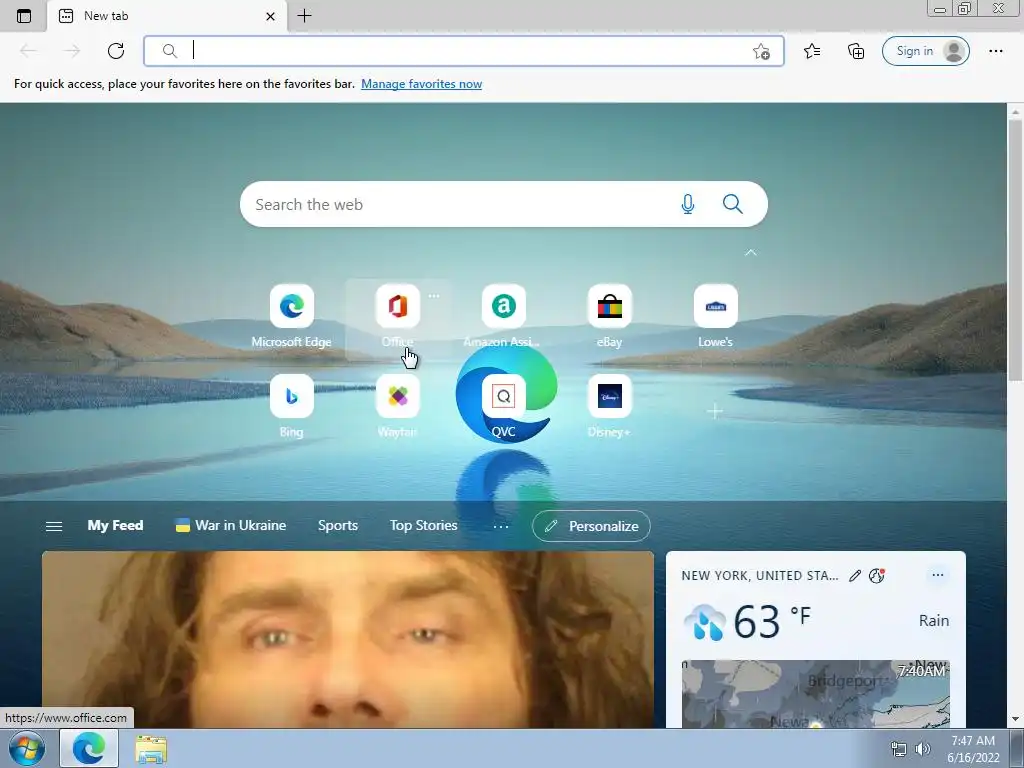Open the Windows Start menu

[x=27, y=748]
